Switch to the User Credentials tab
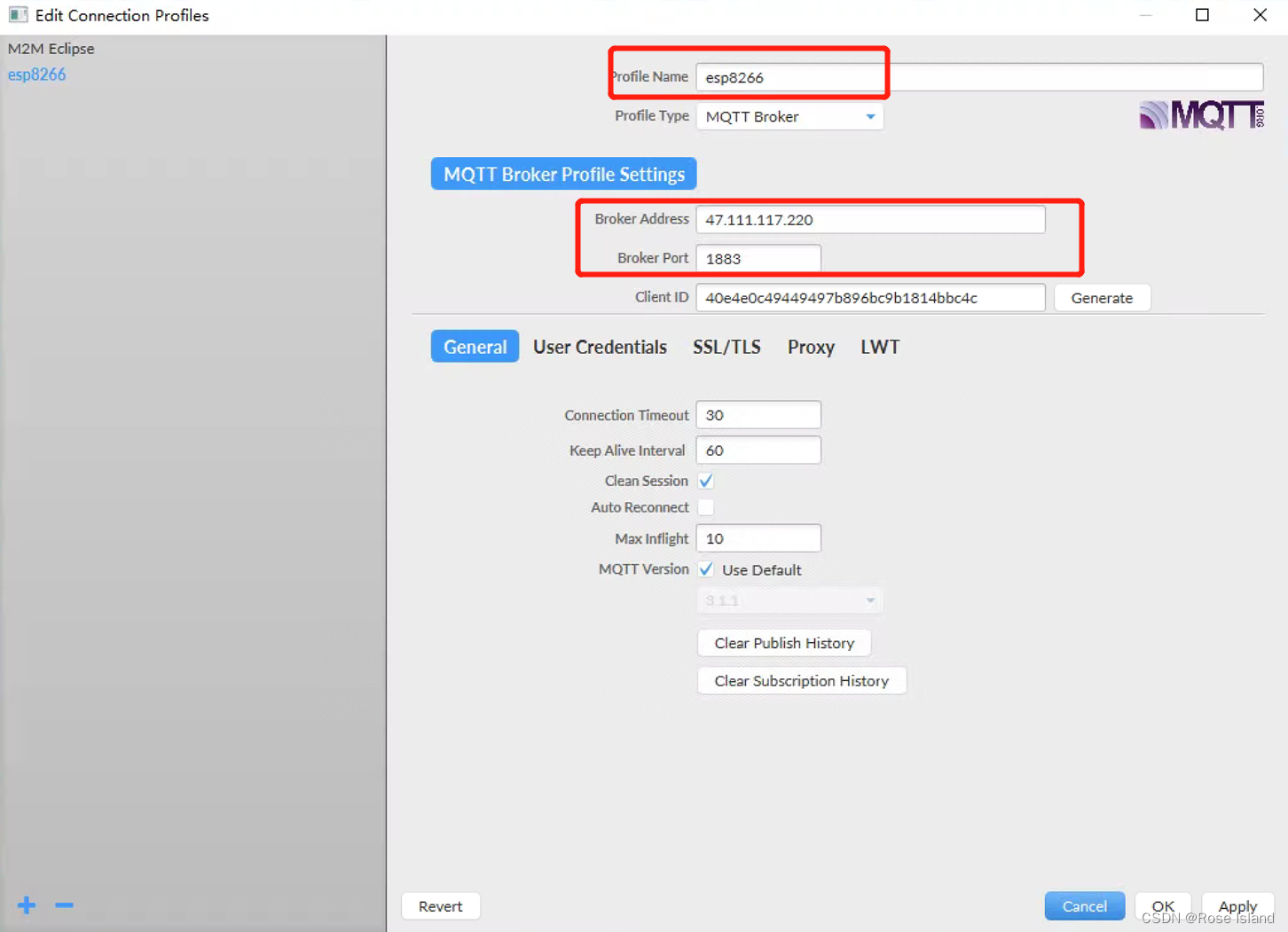Image resolution: width=1288 pixels, height=932 pixels. 600,347
